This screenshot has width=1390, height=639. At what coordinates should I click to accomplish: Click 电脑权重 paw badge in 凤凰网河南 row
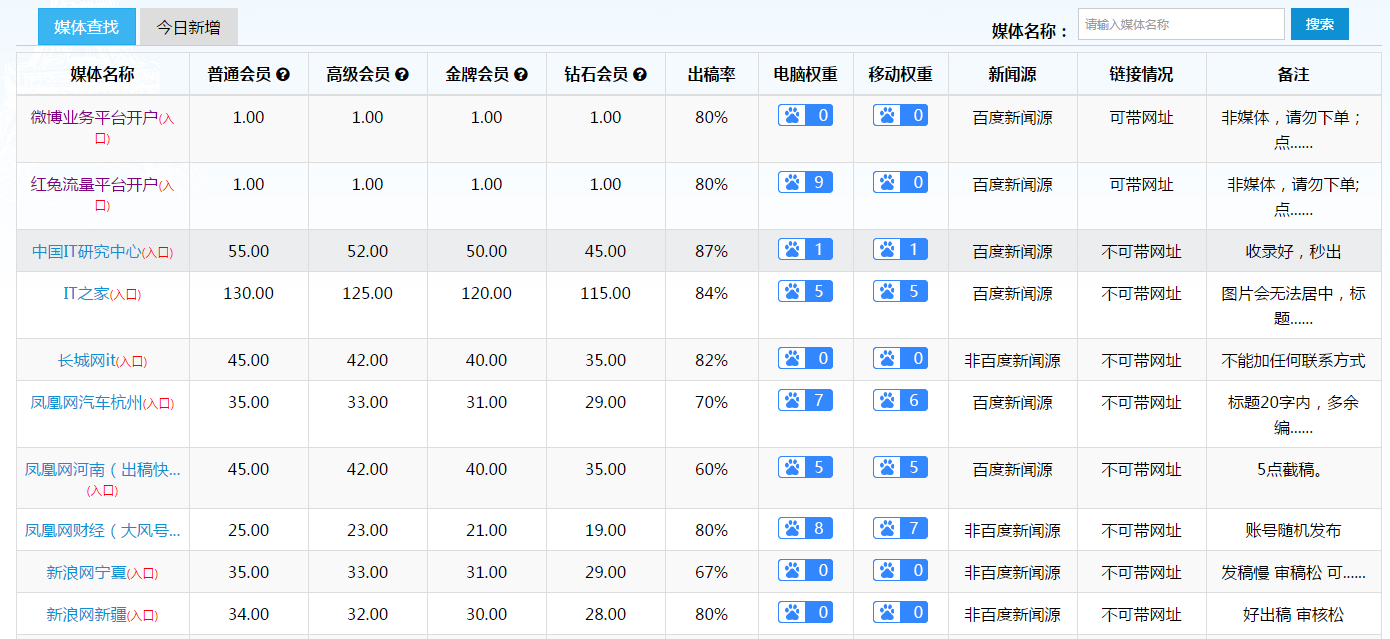(x=805, y=468)
